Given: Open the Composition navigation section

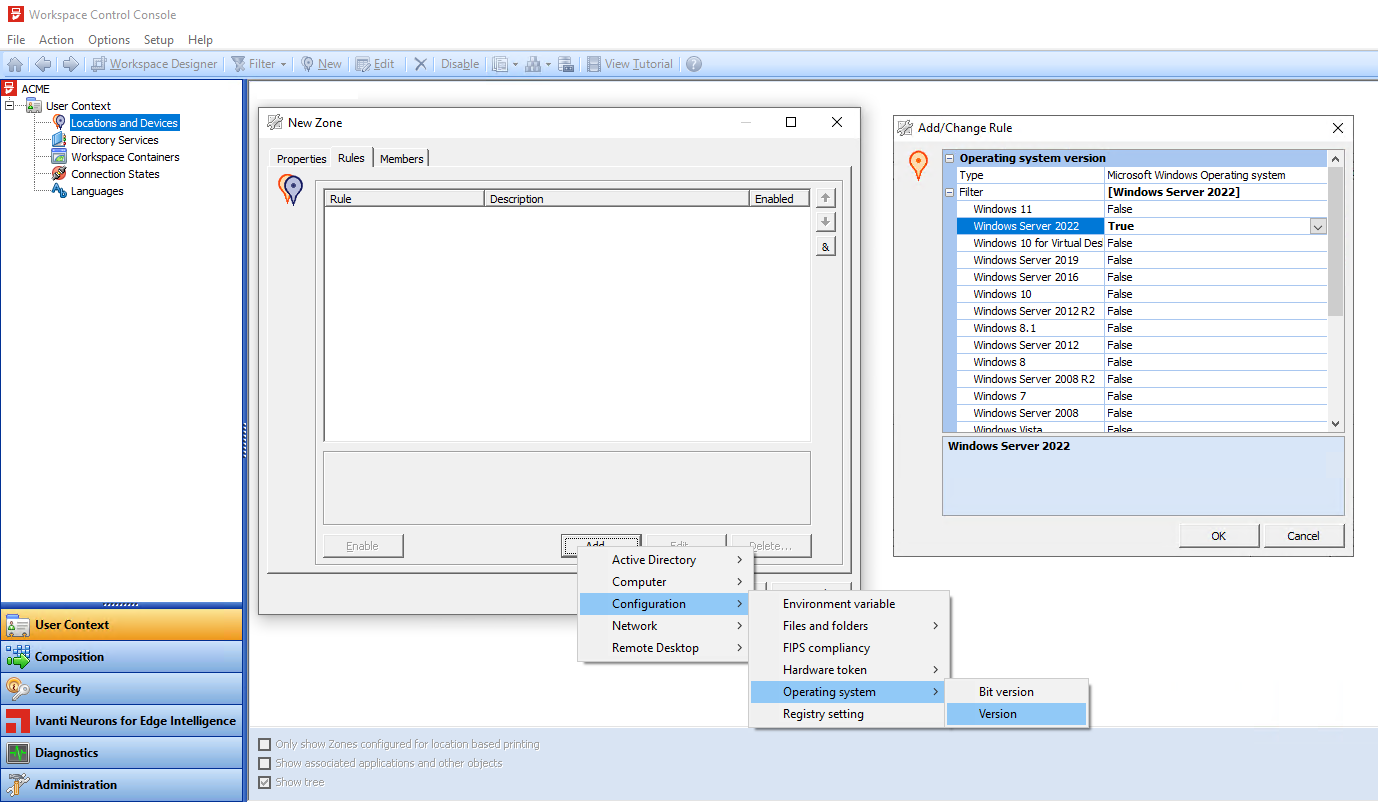Looking at the screenshot, I should [x=121, y=657].
